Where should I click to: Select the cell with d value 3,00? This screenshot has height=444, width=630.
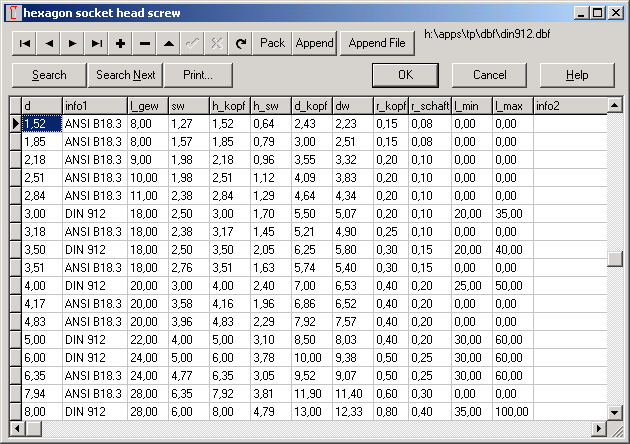click(41, 213)
